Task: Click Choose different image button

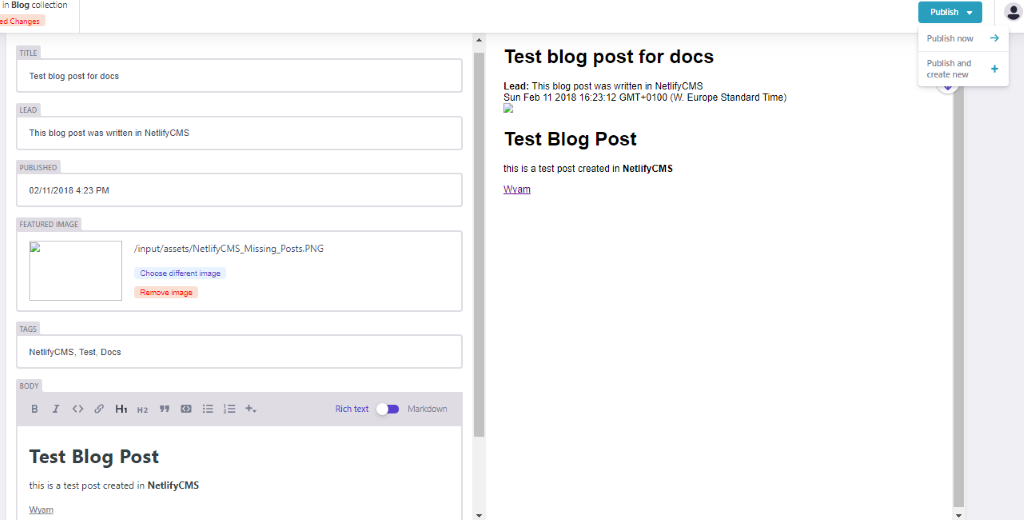Action: (180, 273)
